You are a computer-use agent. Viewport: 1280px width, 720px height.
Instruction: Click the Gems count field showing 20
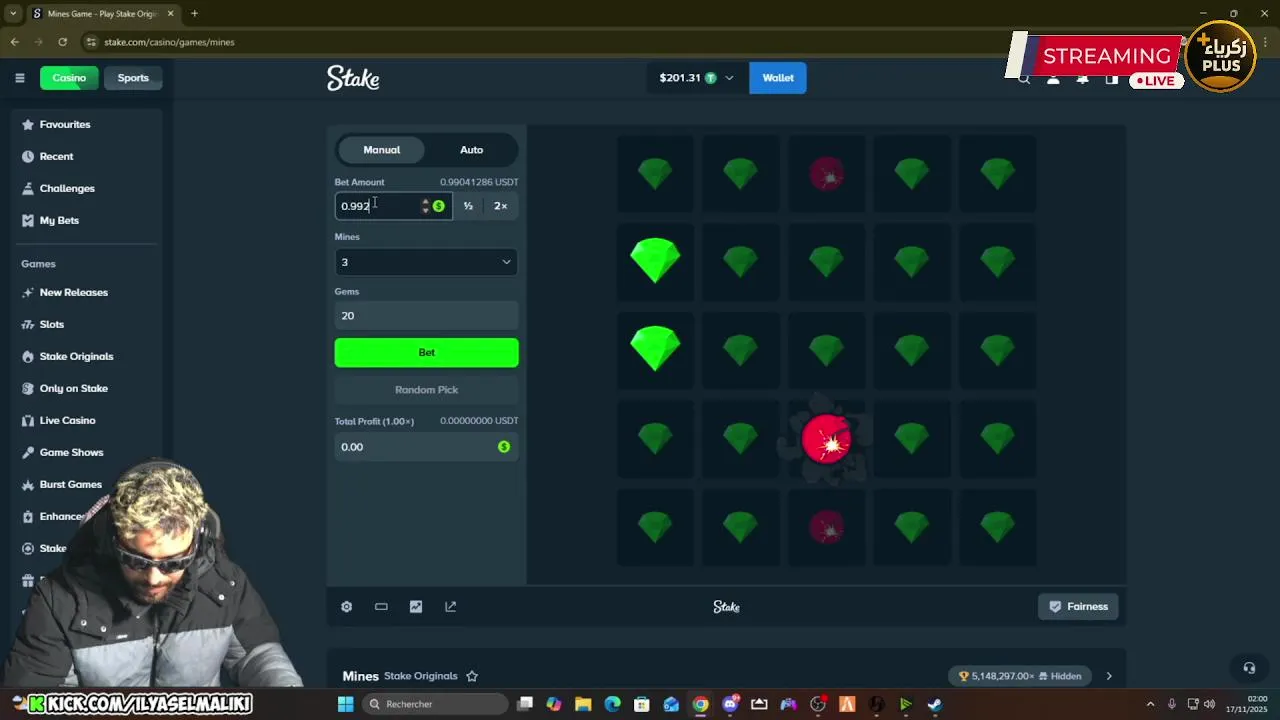[426, 316]
